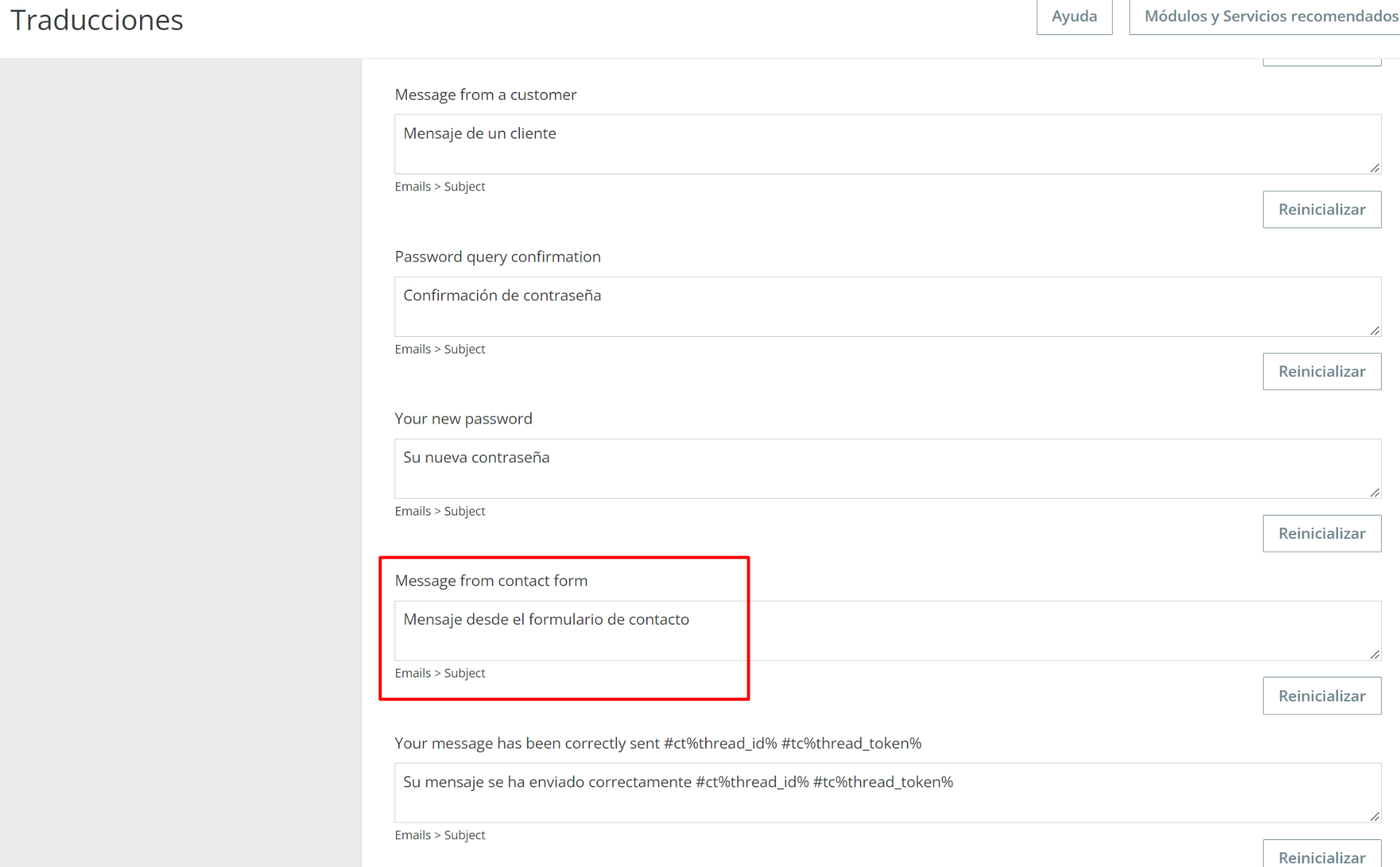
Task: Click the 'Password query confirmation' label
Action: (497, 257)
